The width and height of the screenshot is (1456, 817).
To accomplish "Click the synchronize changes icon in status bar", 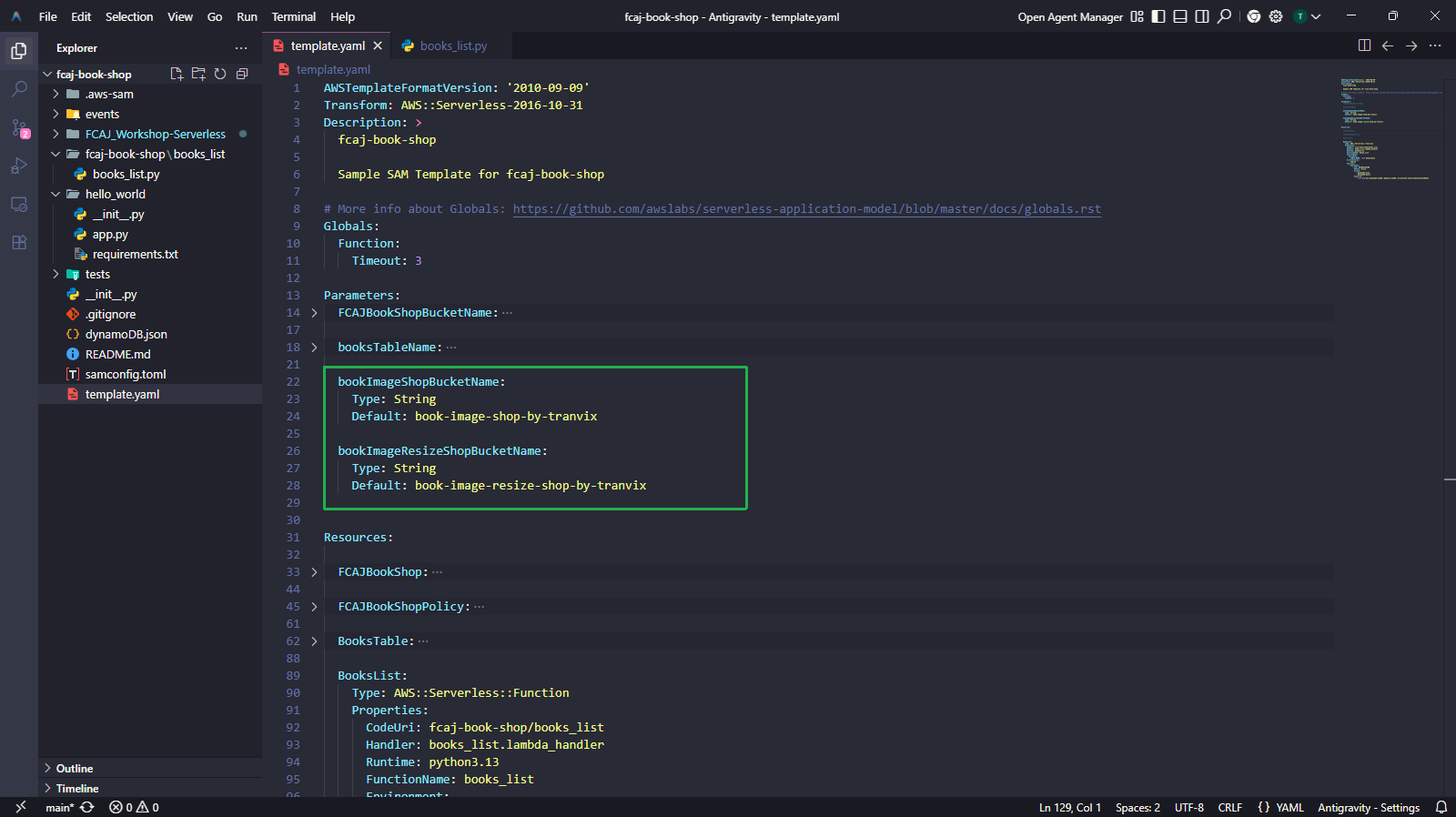I will point(87,807).
